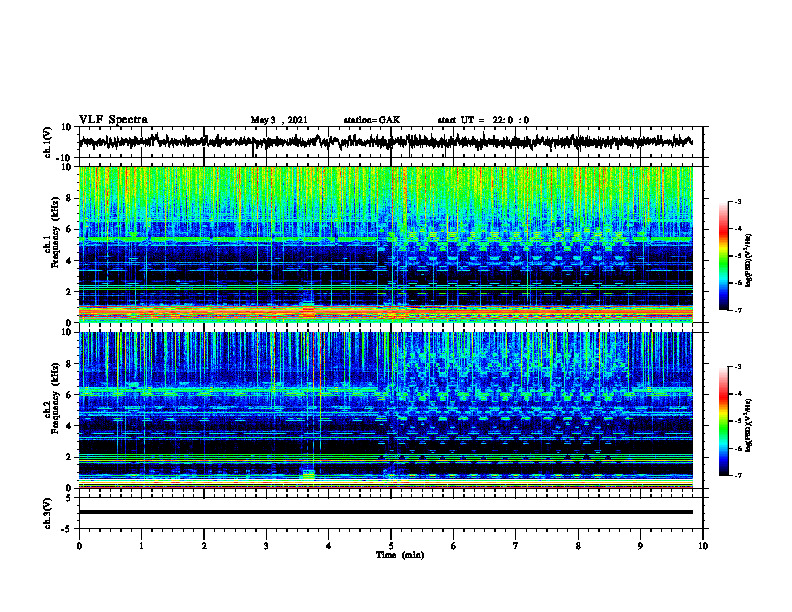Click the time axis tick label "8"
792x612 pixels.
(578, 546)
